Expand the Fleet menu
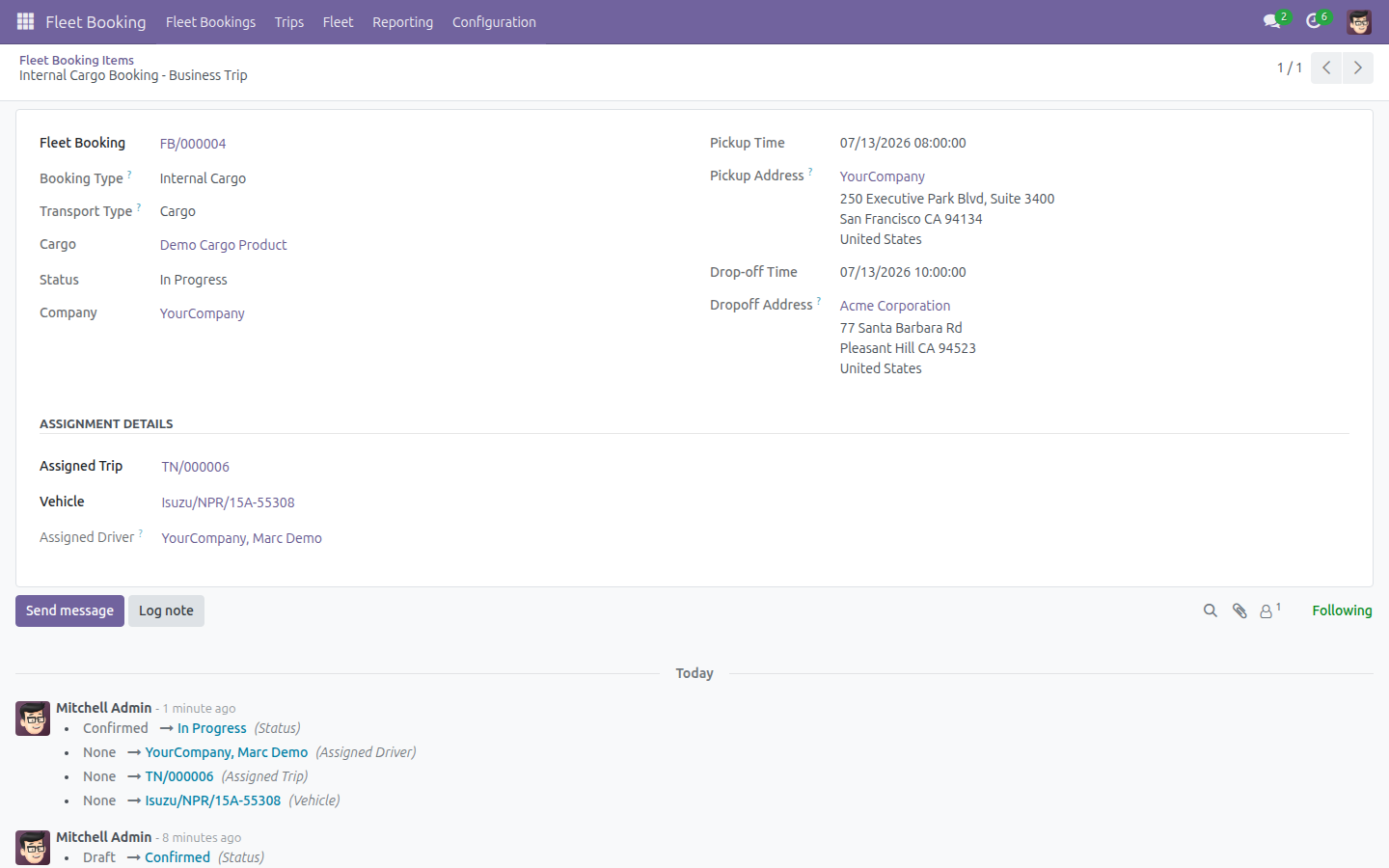1389x868 pixels. [338, 21]
